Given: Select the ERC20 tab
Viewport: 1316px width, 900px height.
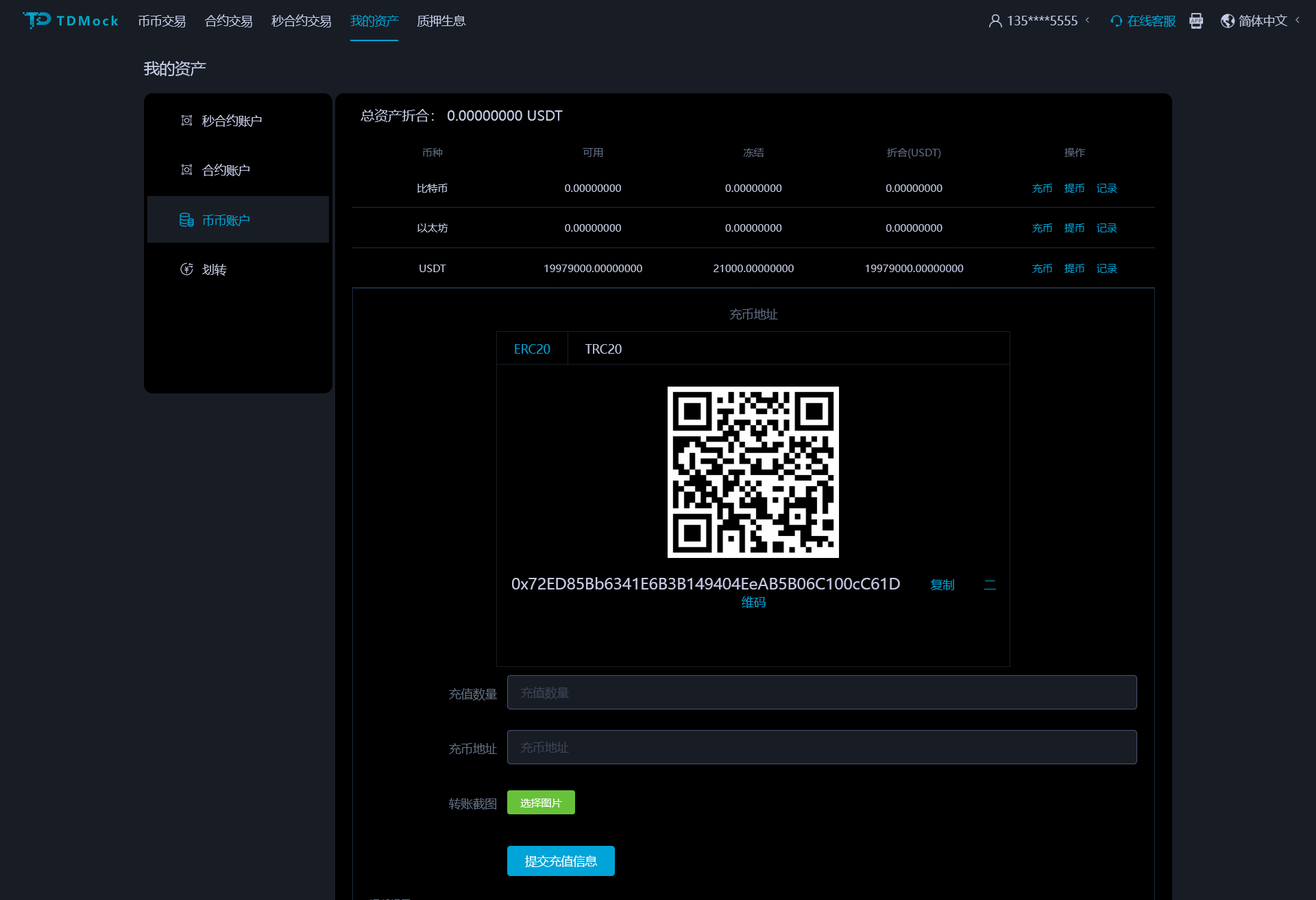Looking at the screenshot, I should [532, 349].
